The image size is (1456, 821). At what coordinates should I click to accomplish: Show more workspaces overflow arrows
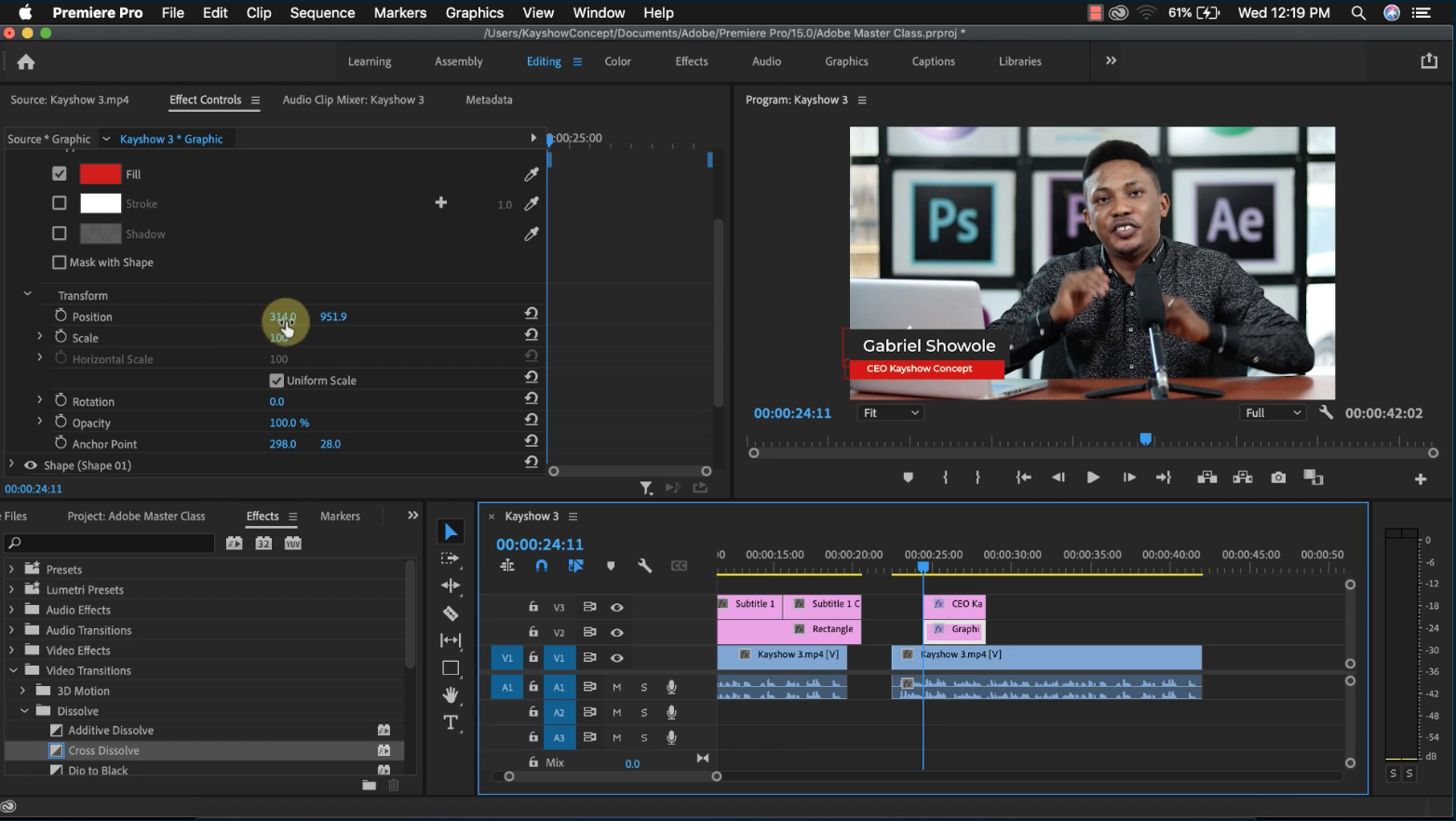point(1111,61)
